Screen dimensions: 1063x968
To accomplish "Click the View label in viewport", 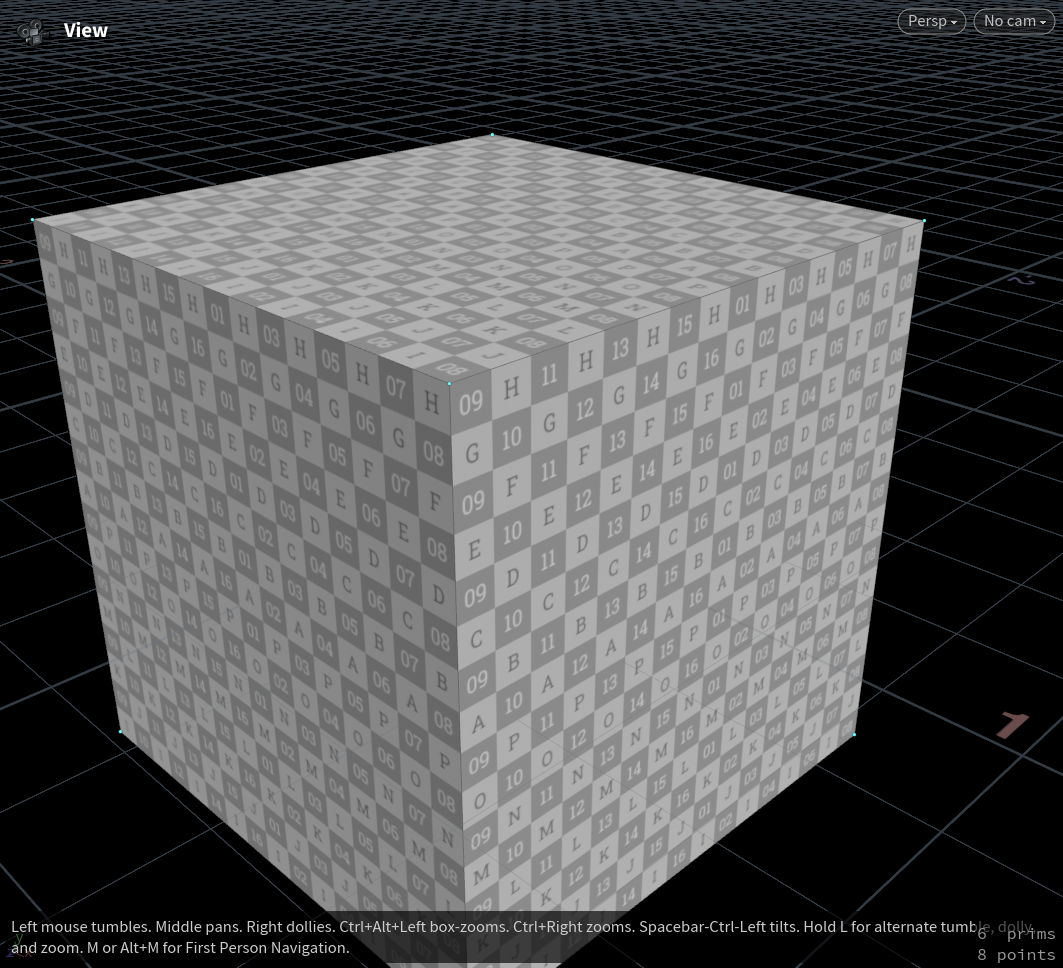I will 85,31.
